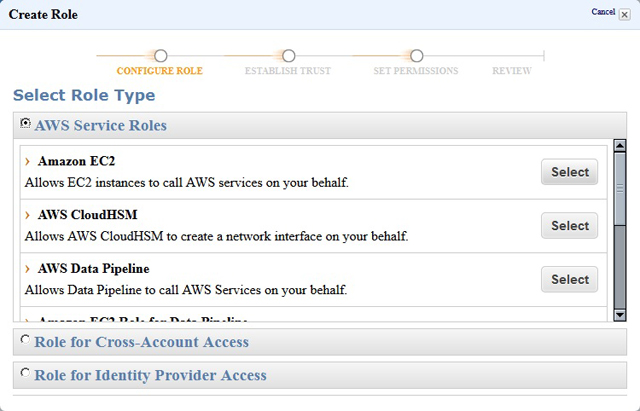This screenshot has width=640, height=411.
Task: Open the SET PERMISSIONS step label
Action: pyautogui.click(x=416, y=71)
